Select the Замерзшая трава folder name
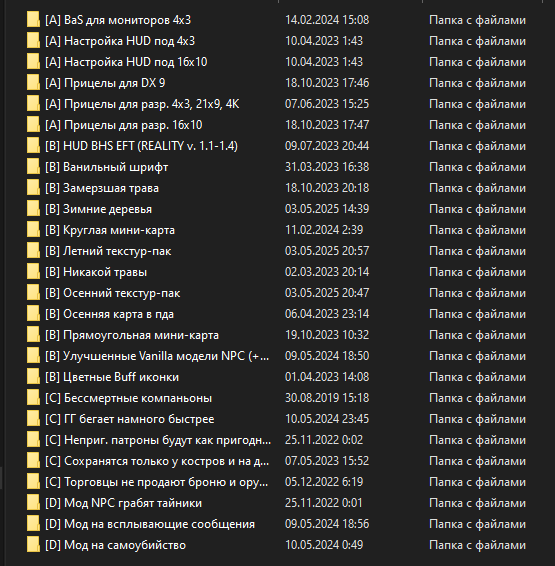Image resolution: width=555 pixels, height=566 pixels. tap(102, 188)
